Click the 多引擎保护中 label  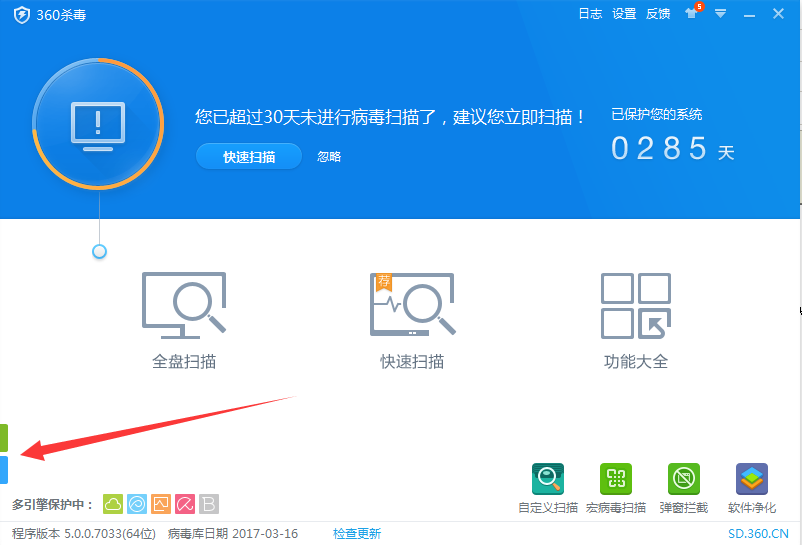[53, 505]
